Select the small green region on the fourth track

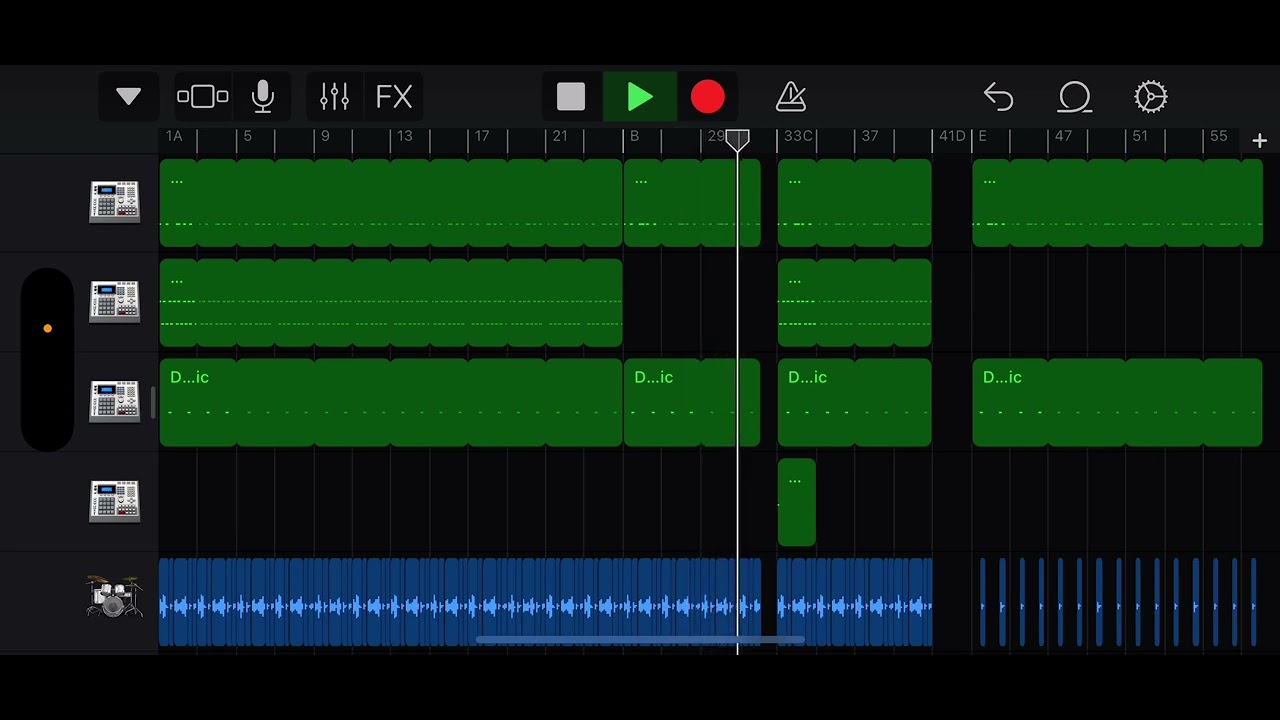pyautogui.click(x=797, y=502)
